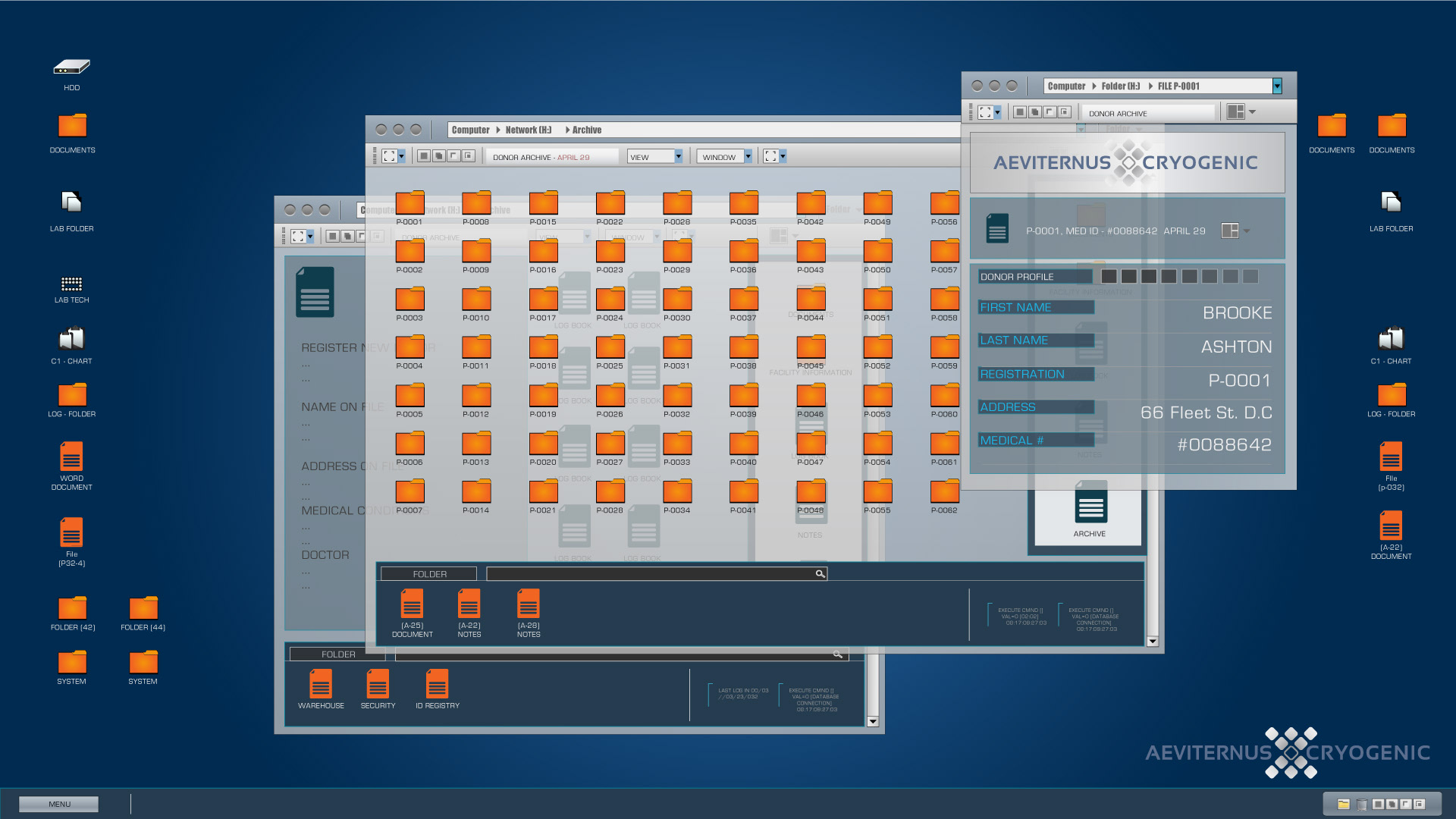Open the HDD drive icon on the desktop

coord(71,67)
